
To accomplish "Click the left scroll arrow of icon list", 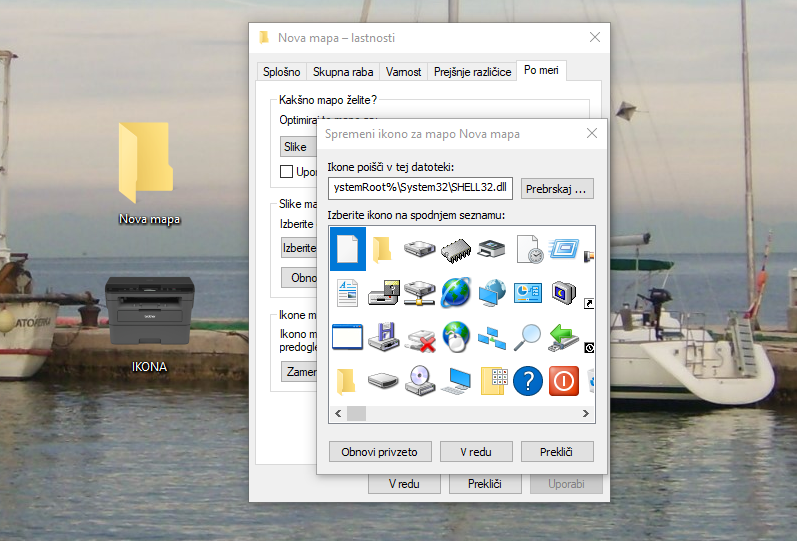I will point(337,413).
